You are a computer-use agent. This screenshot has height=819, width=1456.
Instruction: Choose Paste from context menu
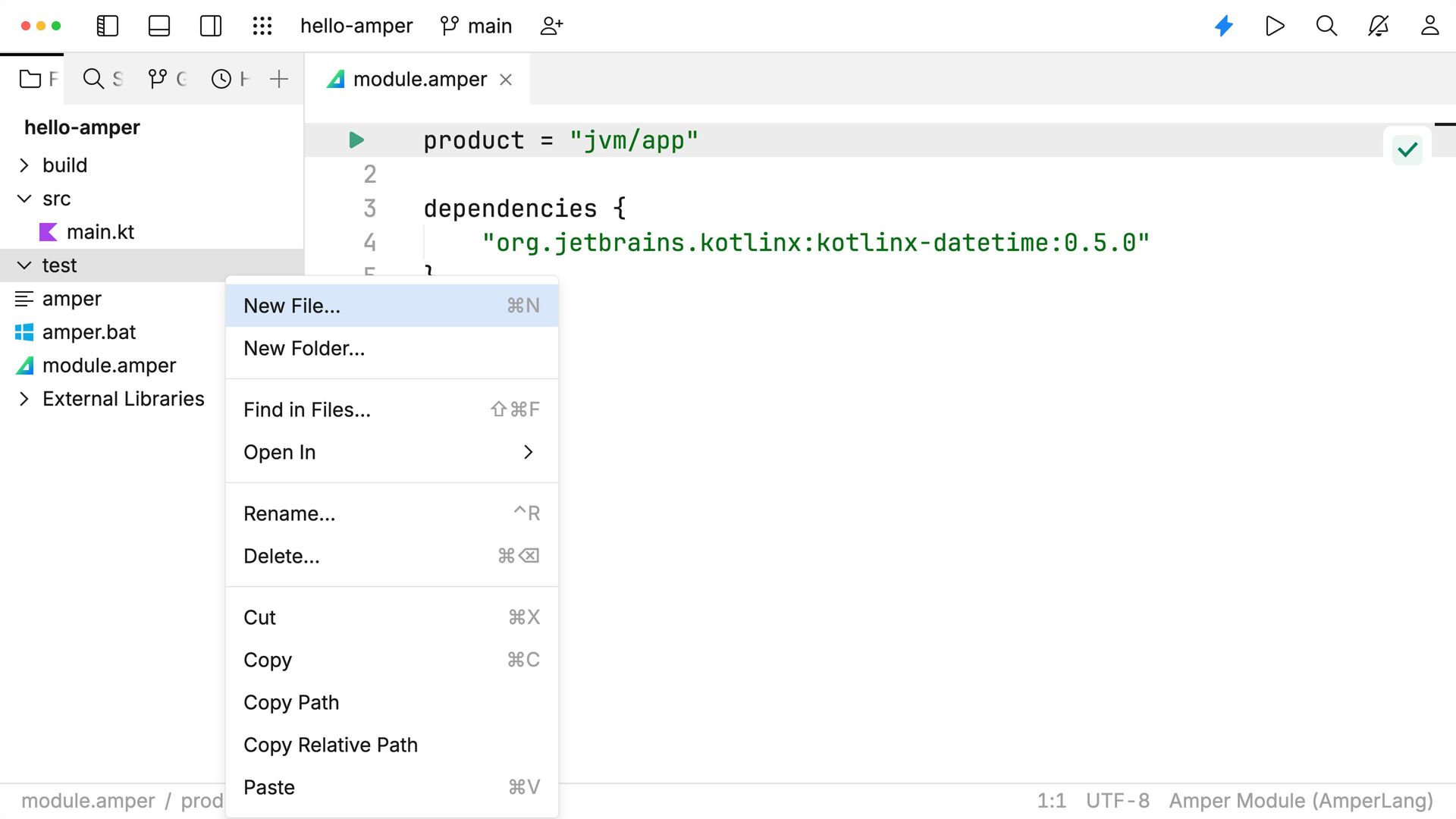coord(392,787)
